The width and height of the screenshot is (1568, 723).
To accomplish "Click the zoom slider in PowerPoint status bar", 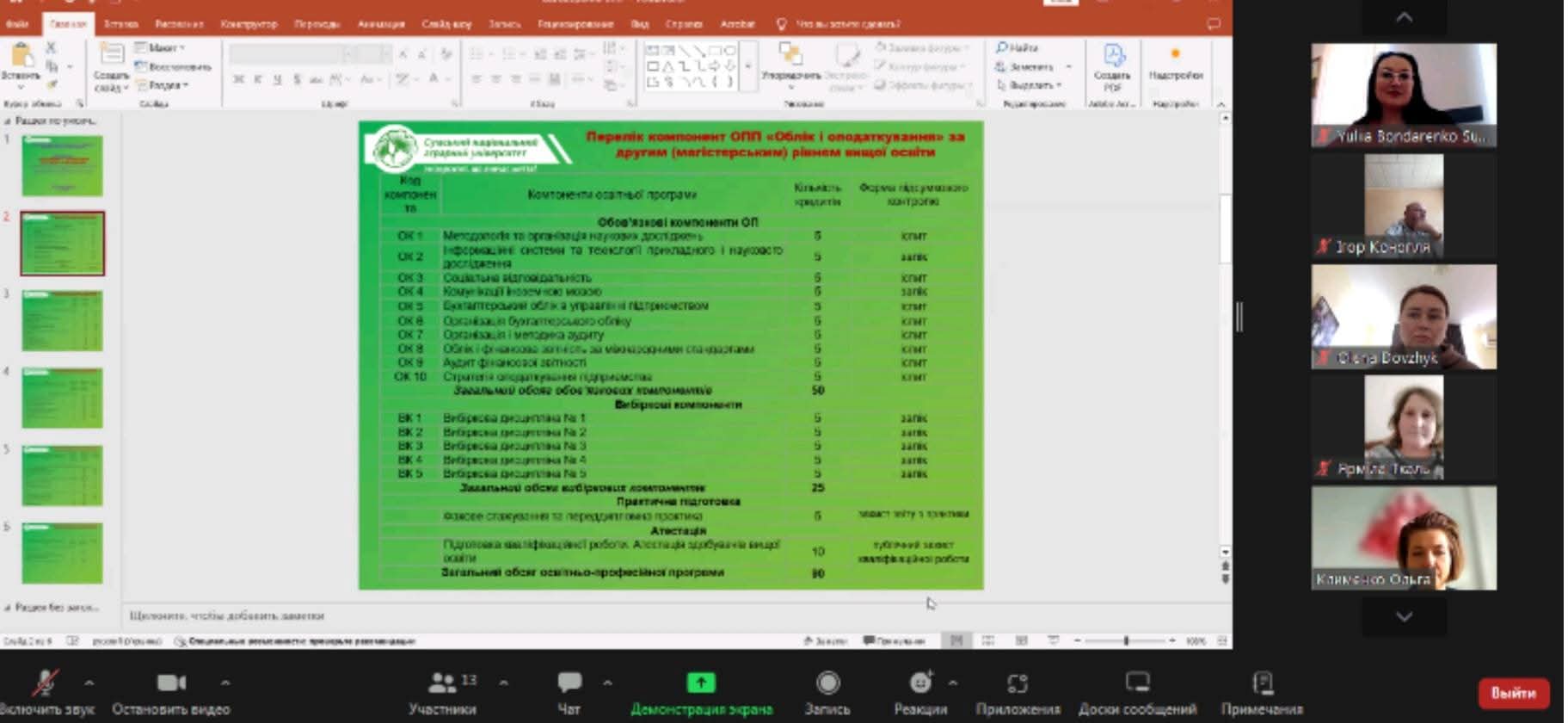I will [1125, 640].
